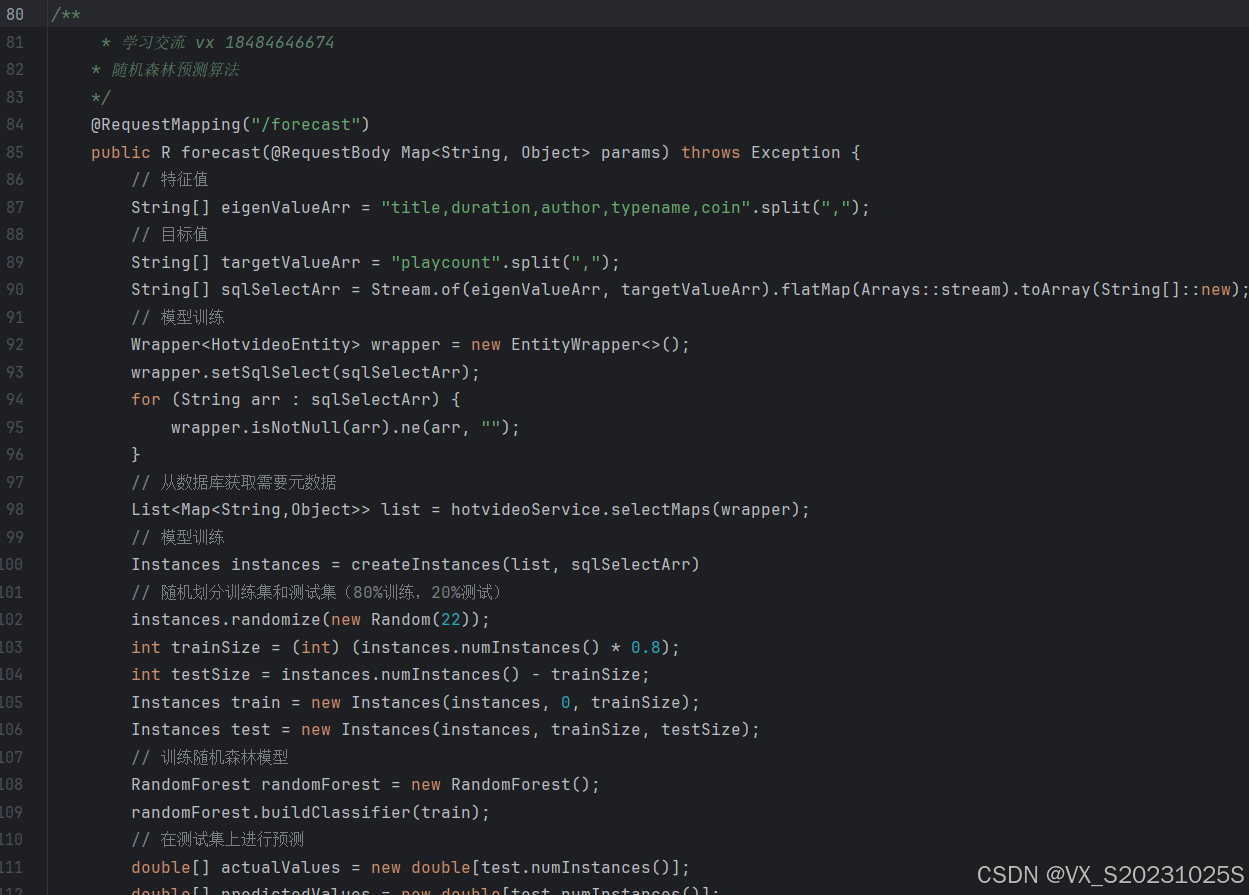Click the randomize method call
The image size is (1249, 895).
click(x=276, y=620)
